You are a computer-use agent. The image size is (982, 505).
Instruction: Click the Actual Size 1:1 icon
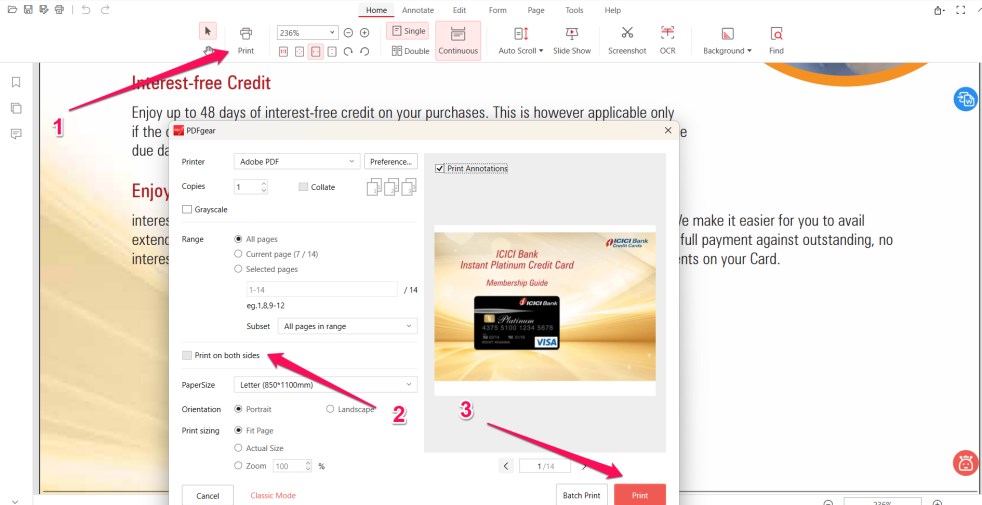[283, 51]
